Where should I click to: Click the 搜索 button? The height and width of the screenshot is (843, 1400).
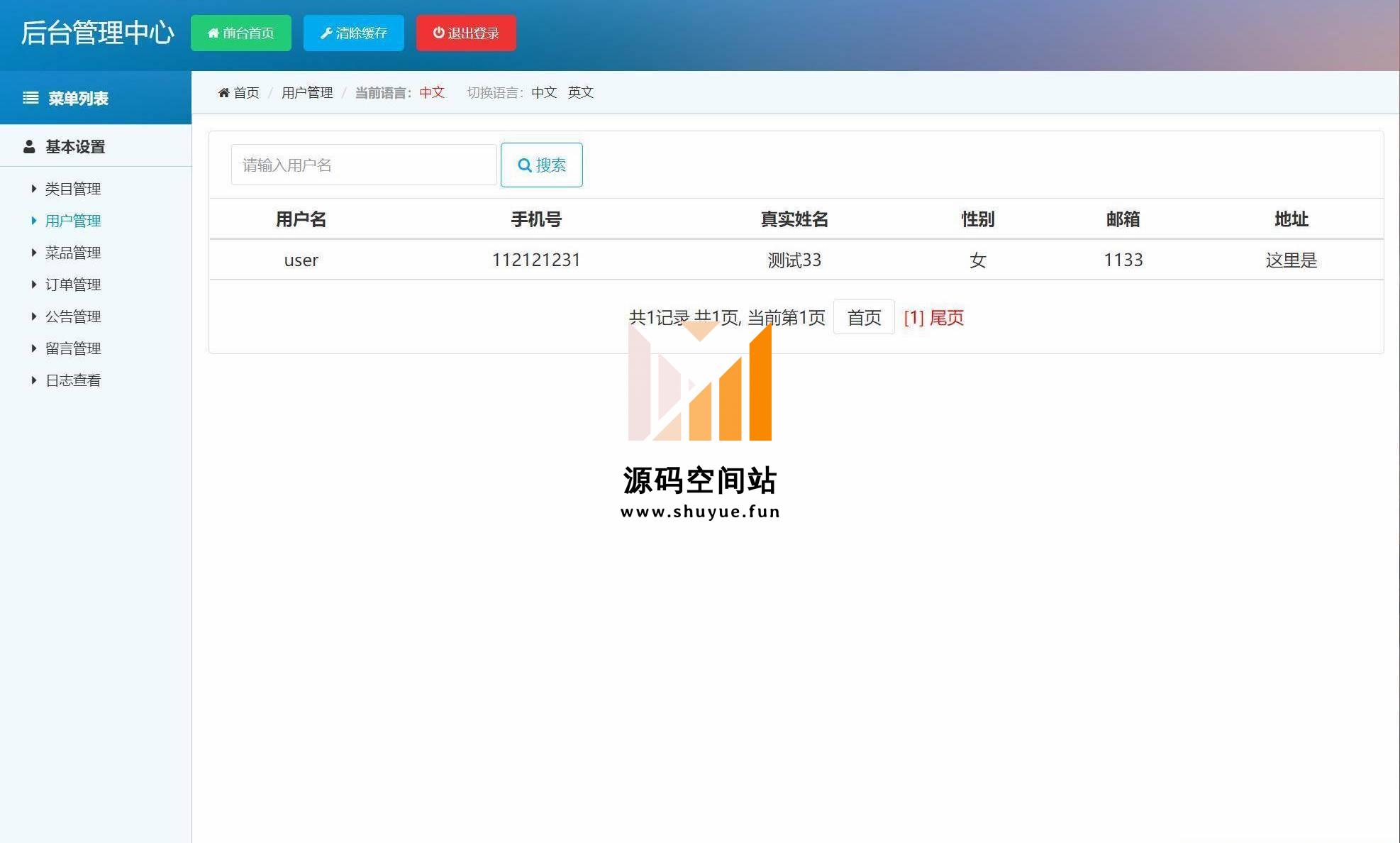(541, 165)
